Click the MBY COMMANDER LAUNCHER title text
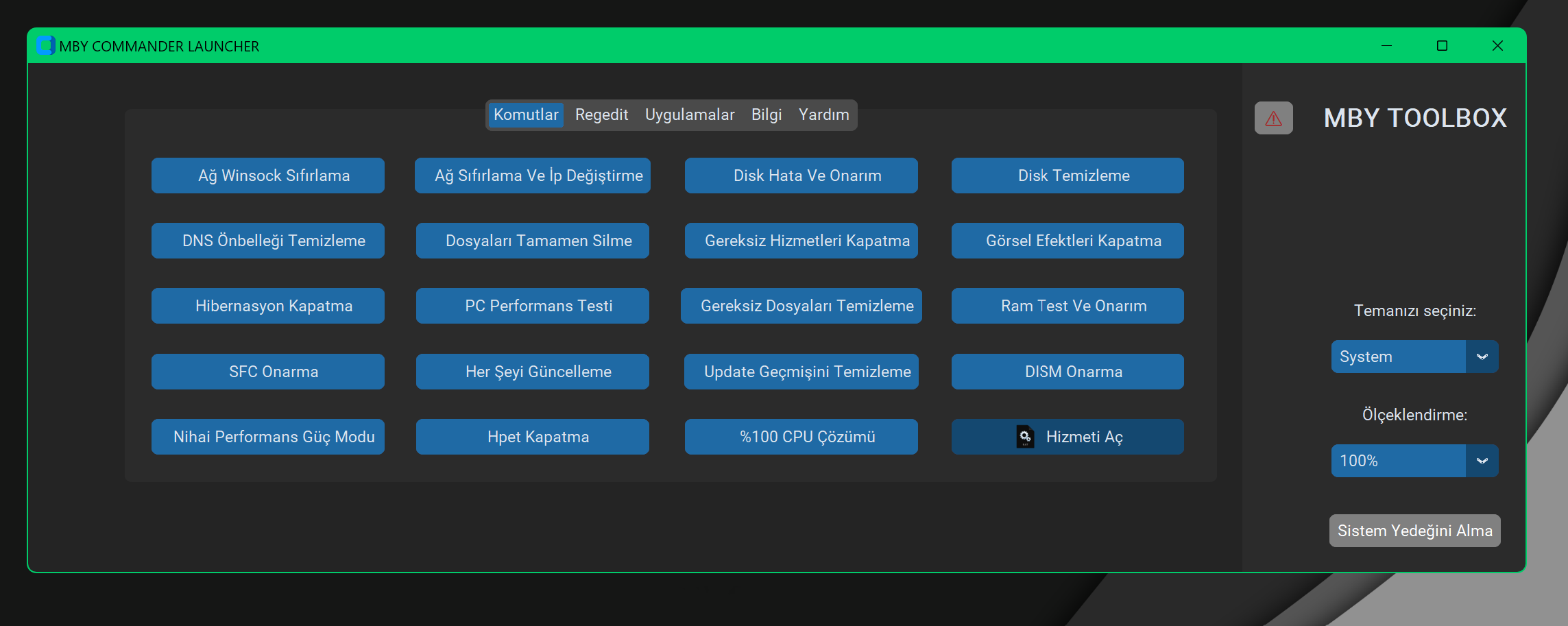 (x=159, y=46)
